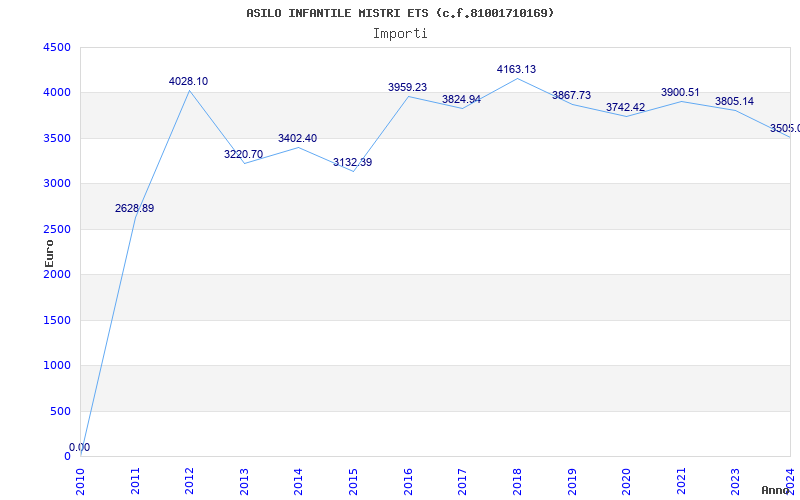Screen dimensions: 800x500
Task: Click the 3132.39 data label
Action: (352, 162)
